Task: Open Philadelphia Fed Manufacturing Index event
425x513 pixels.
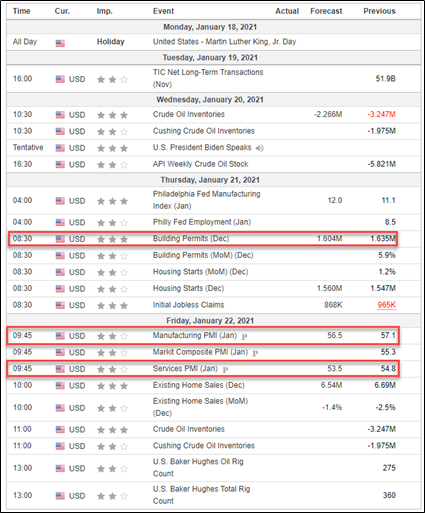Action: point(206,200)
